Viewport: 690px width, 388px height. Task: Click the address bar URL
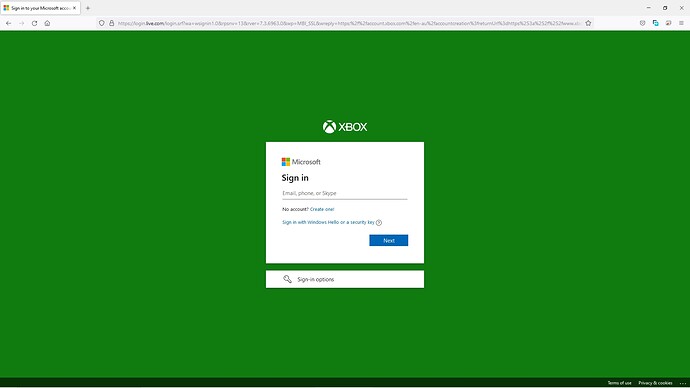pyautogui.click(x=349, y=23)
